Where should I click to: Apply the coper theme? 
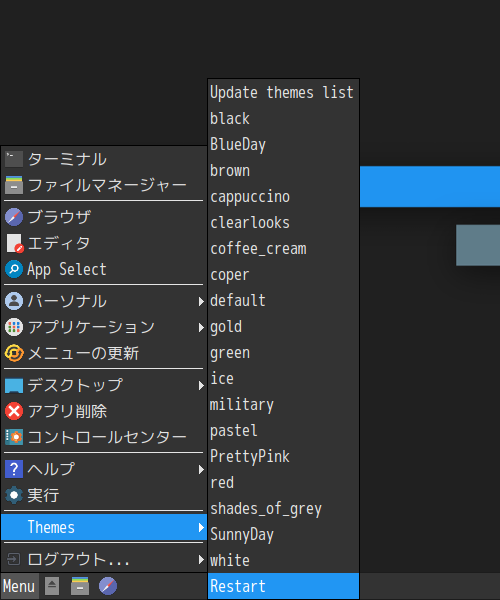[x=283, y=275]
